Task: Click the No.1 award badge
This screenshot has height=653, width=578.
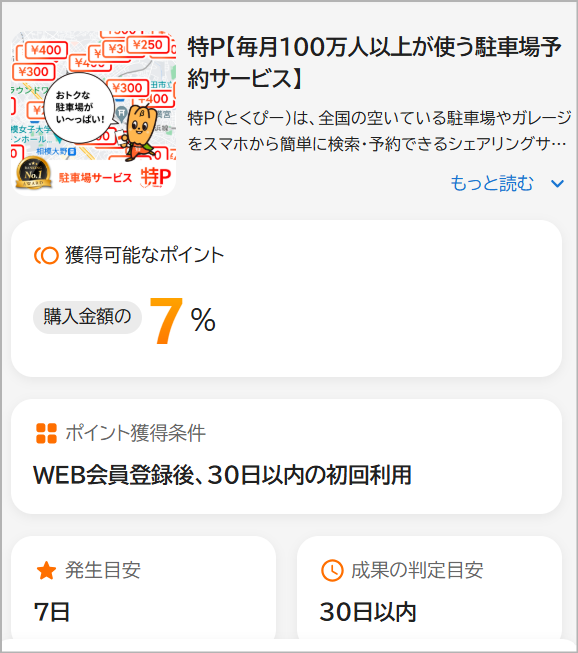Action: [x=33, y=173]
